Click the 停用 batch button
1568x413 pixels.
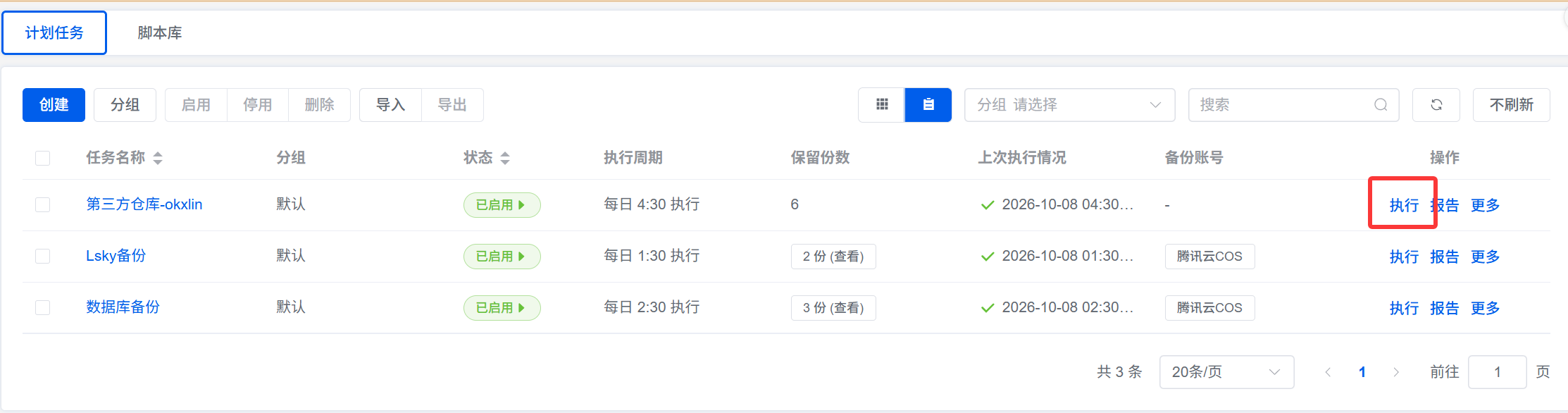click(x=258, y=105)
